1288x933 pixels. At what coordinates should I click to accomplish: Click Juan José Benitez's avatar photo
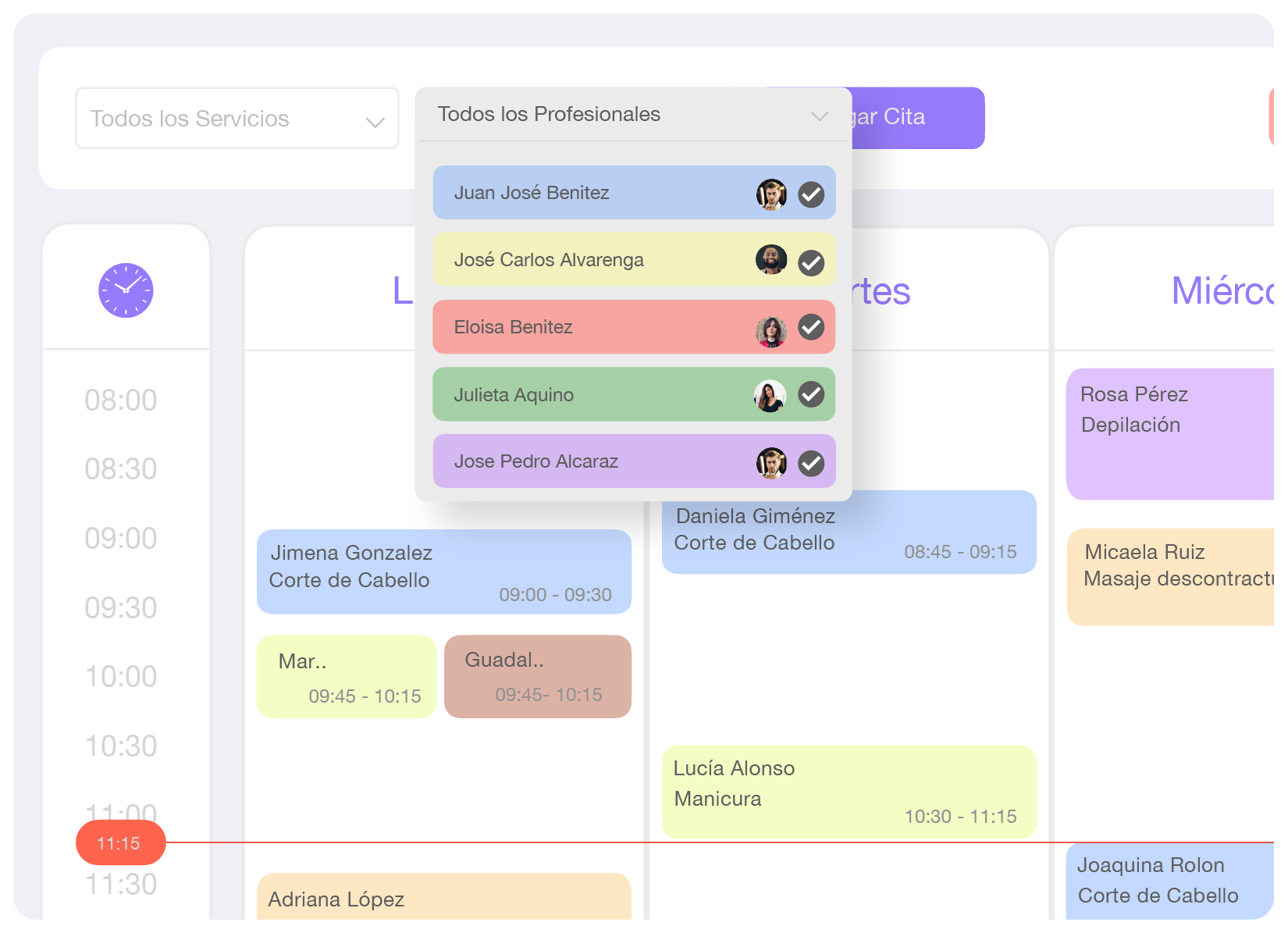(x=770, y=194)
